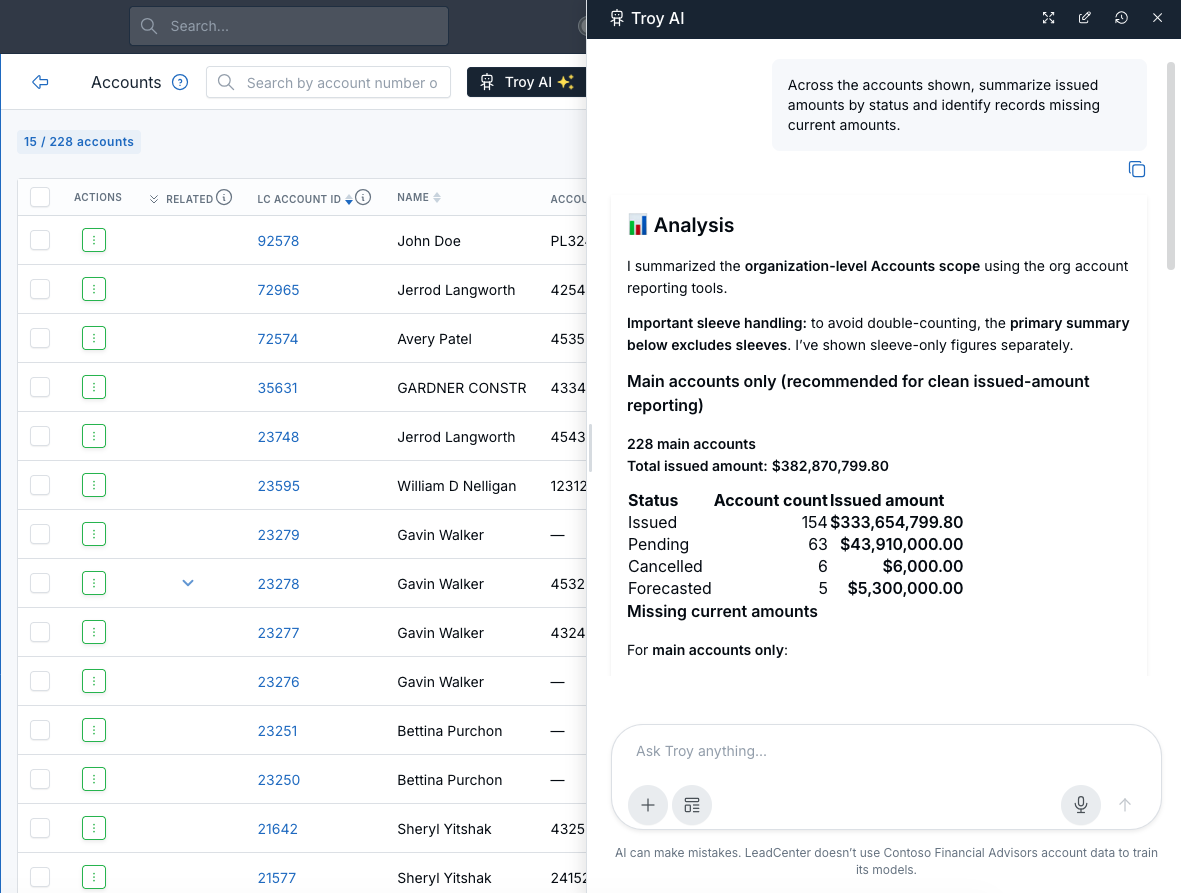1181x893 pixels.
Task: Open actions menu for Avery Patel row
Action: [x=93, y=338]
